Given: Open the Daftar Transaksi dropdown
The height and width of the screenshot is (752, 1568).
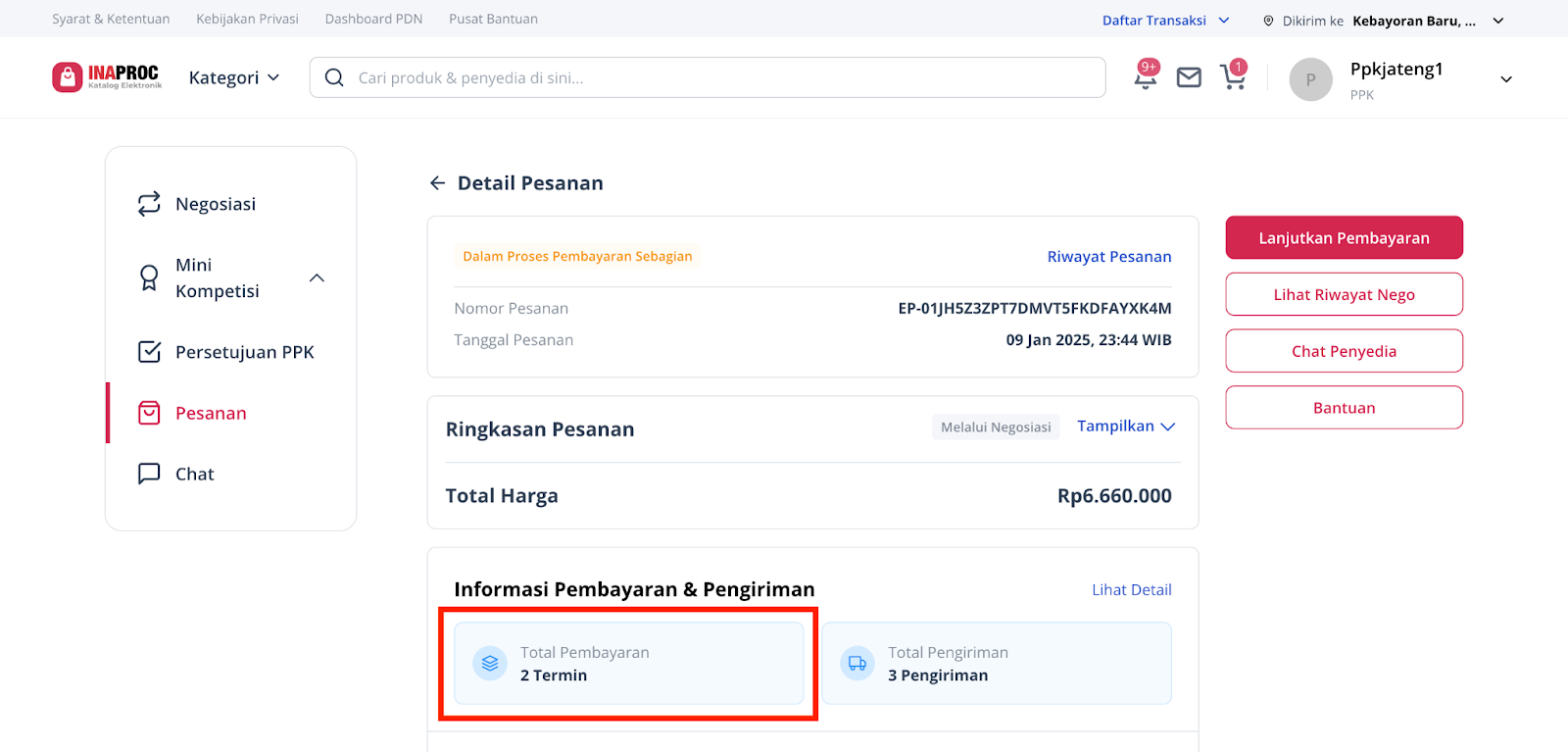Looking at the screenshot, I should click(1165, 21).
